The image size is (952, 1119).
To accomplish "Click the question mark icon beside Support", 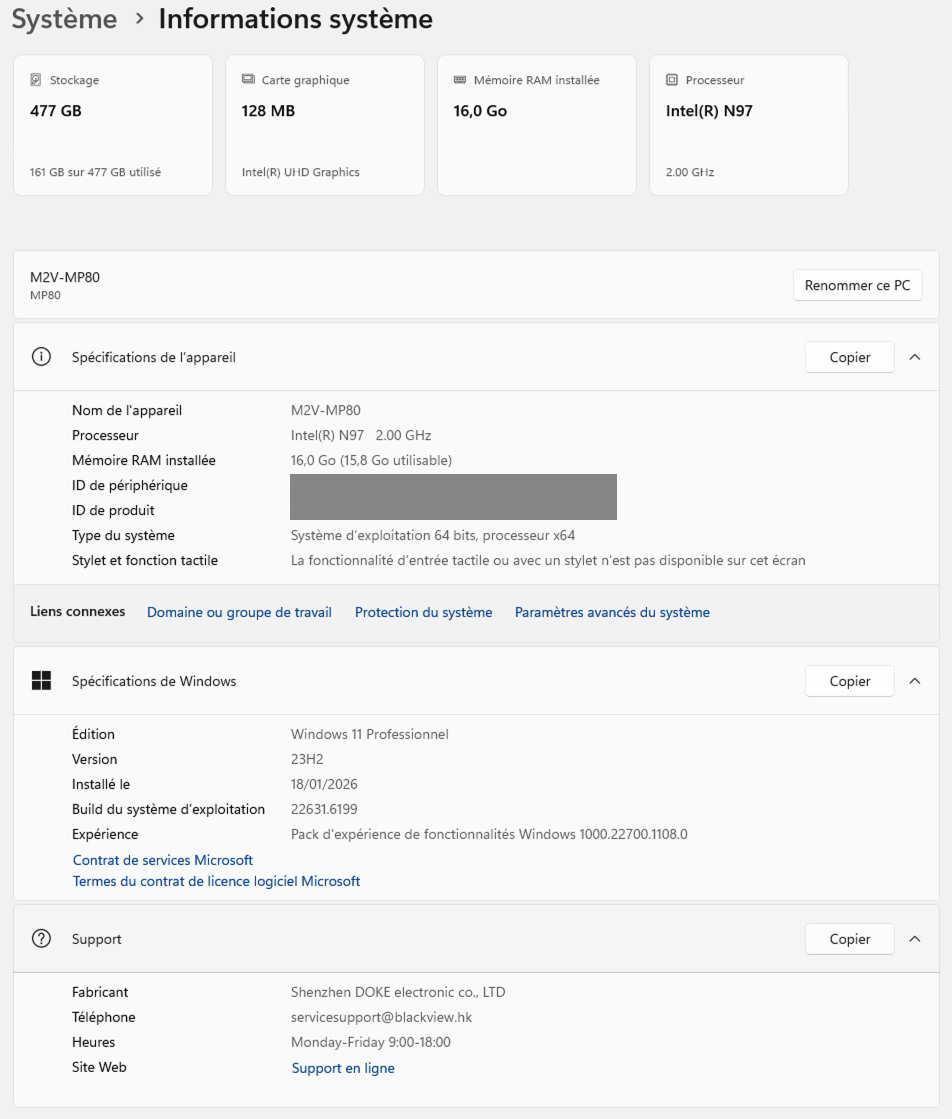I will click(x=41, y=938).
